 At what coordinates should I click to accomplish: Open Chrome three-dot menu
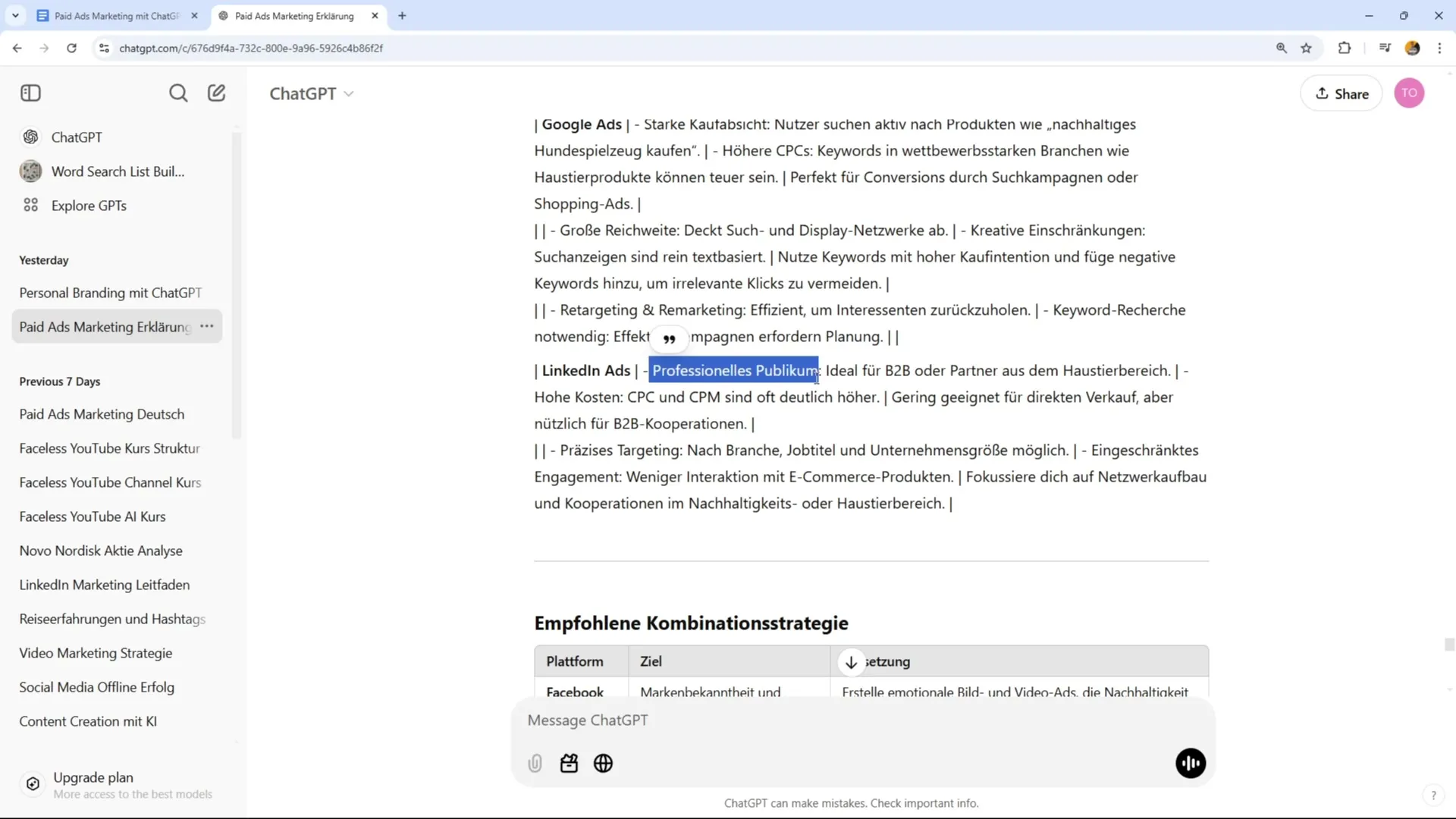(x=1439, y=48)
